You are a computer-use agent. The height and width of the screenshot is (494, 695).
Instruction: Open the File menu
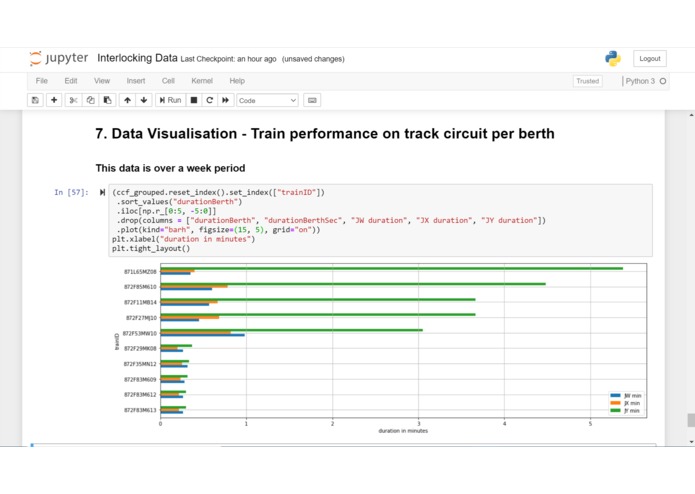pos(42,81)
